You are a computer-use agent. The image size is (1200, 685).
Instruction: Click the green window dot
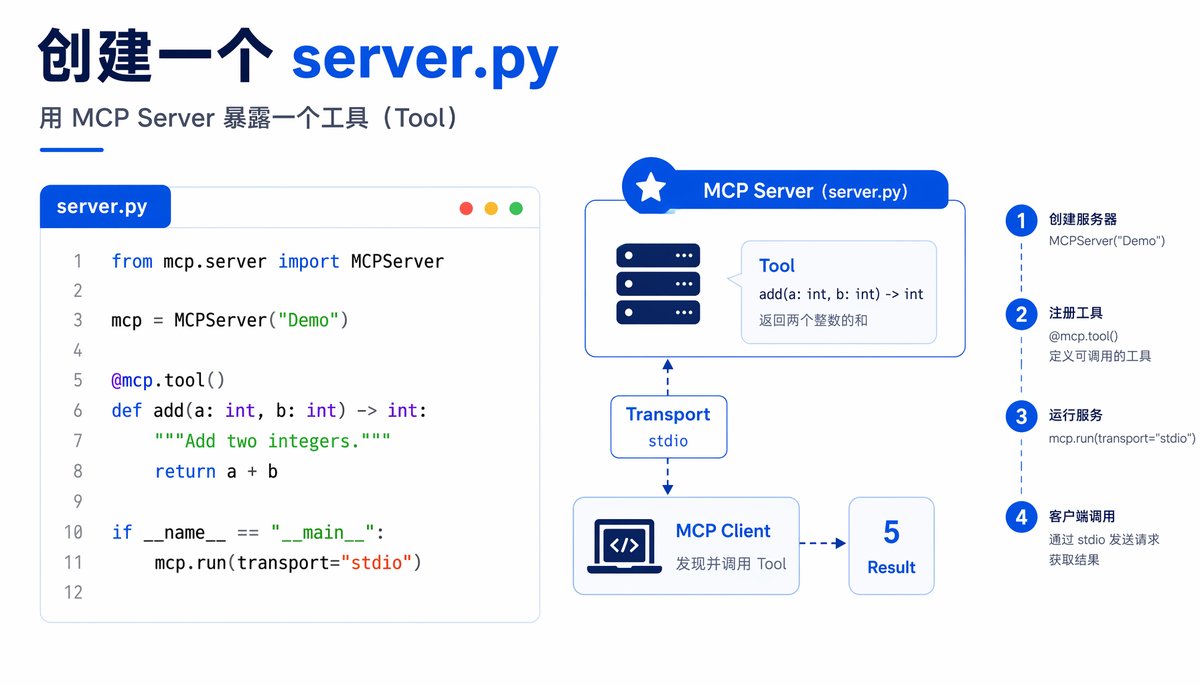coord(516,208)
